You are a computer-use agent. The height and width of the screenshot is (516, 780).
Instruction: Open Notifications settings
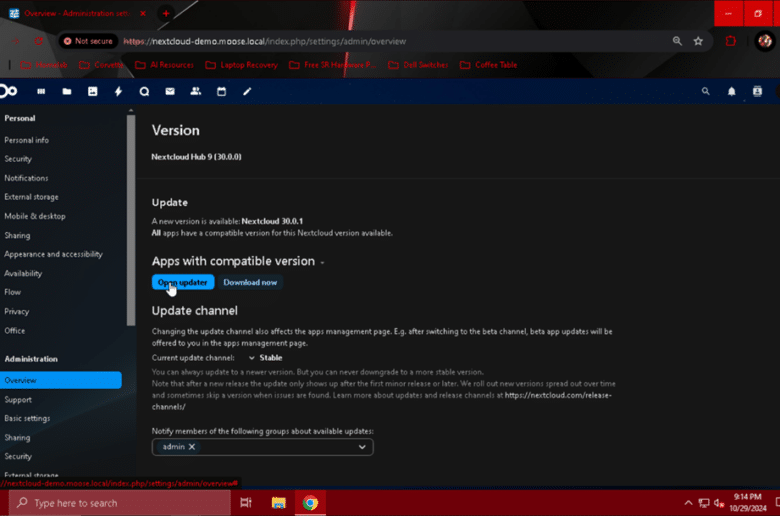click(26, 178)
